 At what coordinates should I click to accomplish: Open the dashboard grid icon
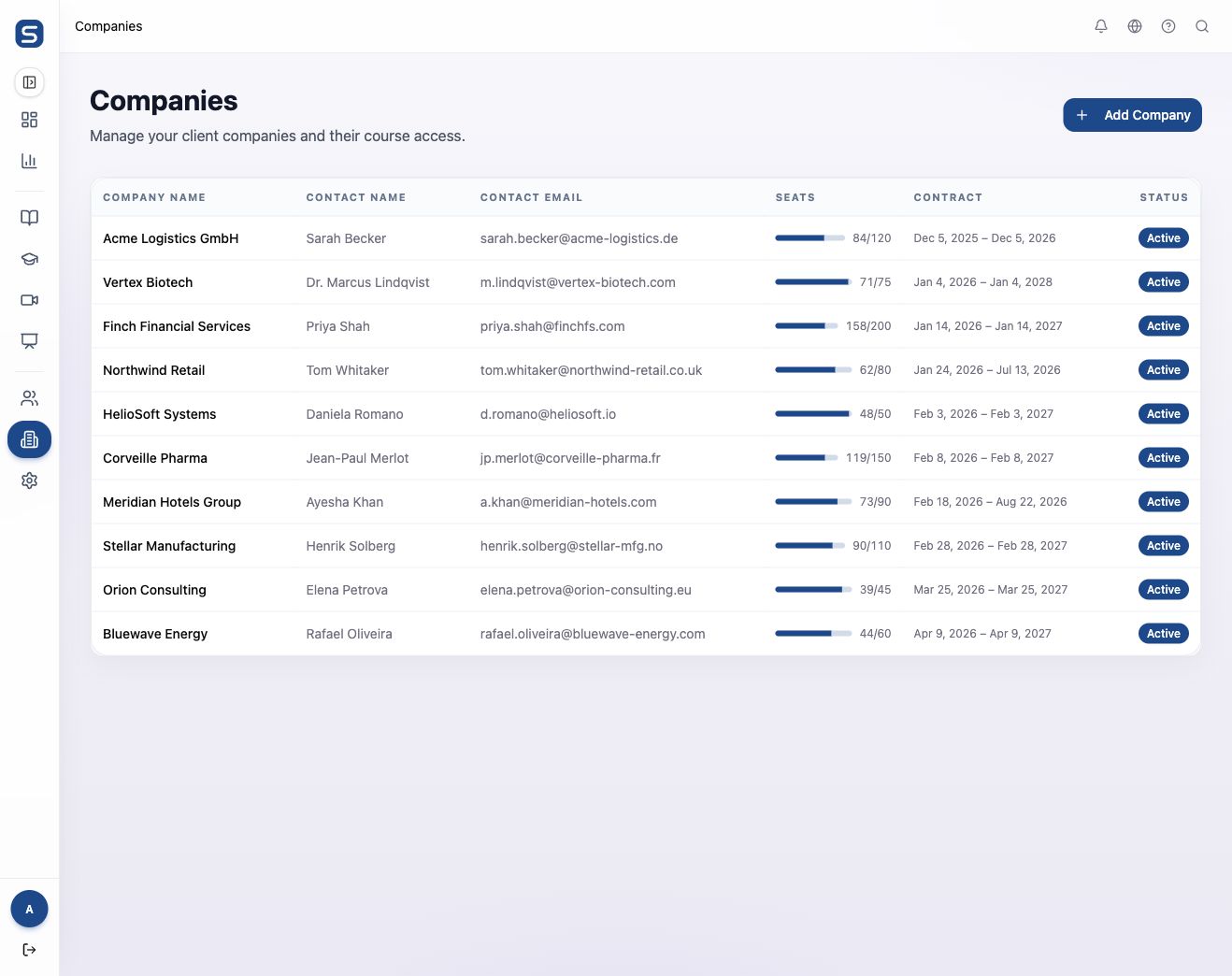[x=30, y=120]
